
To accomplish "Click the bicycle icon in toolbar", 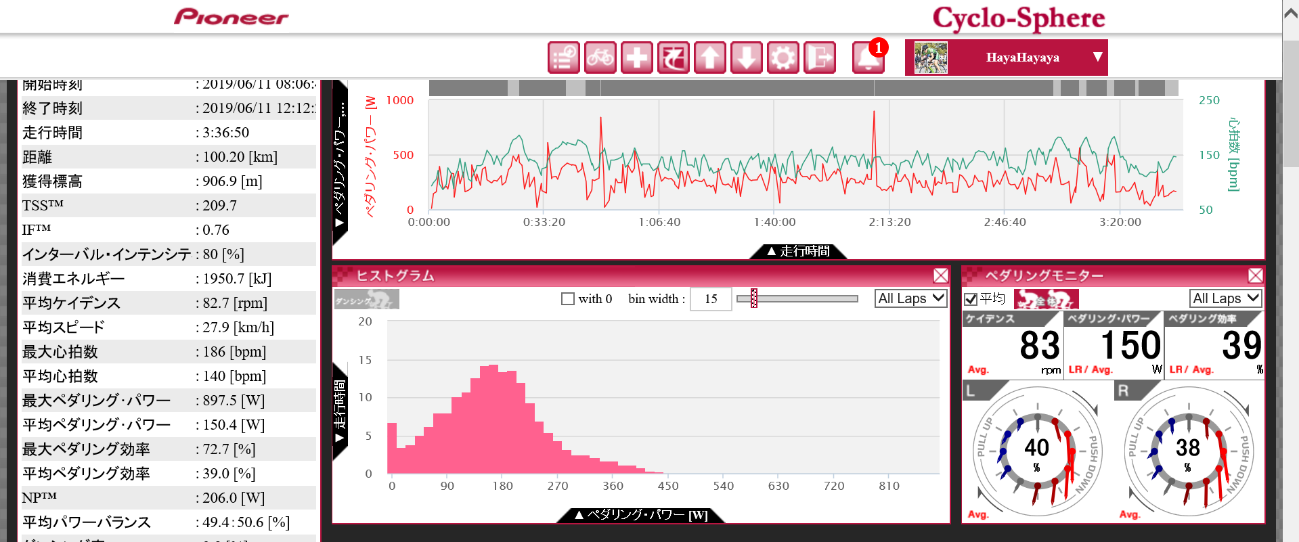I will click(600, 58).
